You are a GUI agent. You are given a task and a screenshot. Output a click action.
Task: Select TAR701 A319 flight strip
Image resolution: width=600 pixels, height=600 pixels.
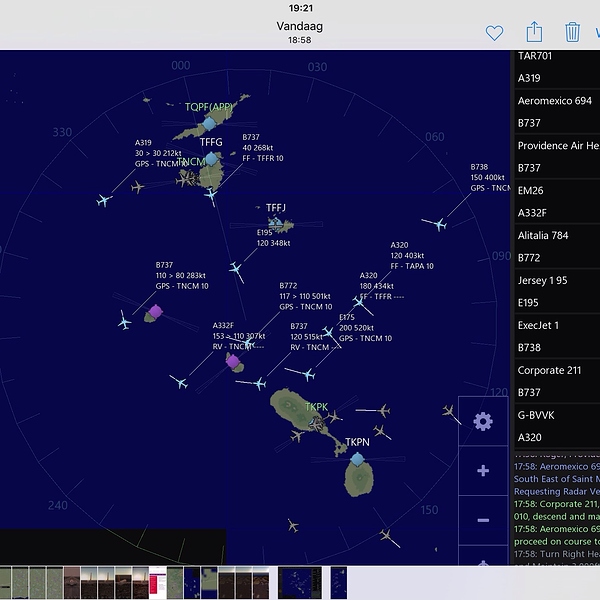(x=557, y=67)
